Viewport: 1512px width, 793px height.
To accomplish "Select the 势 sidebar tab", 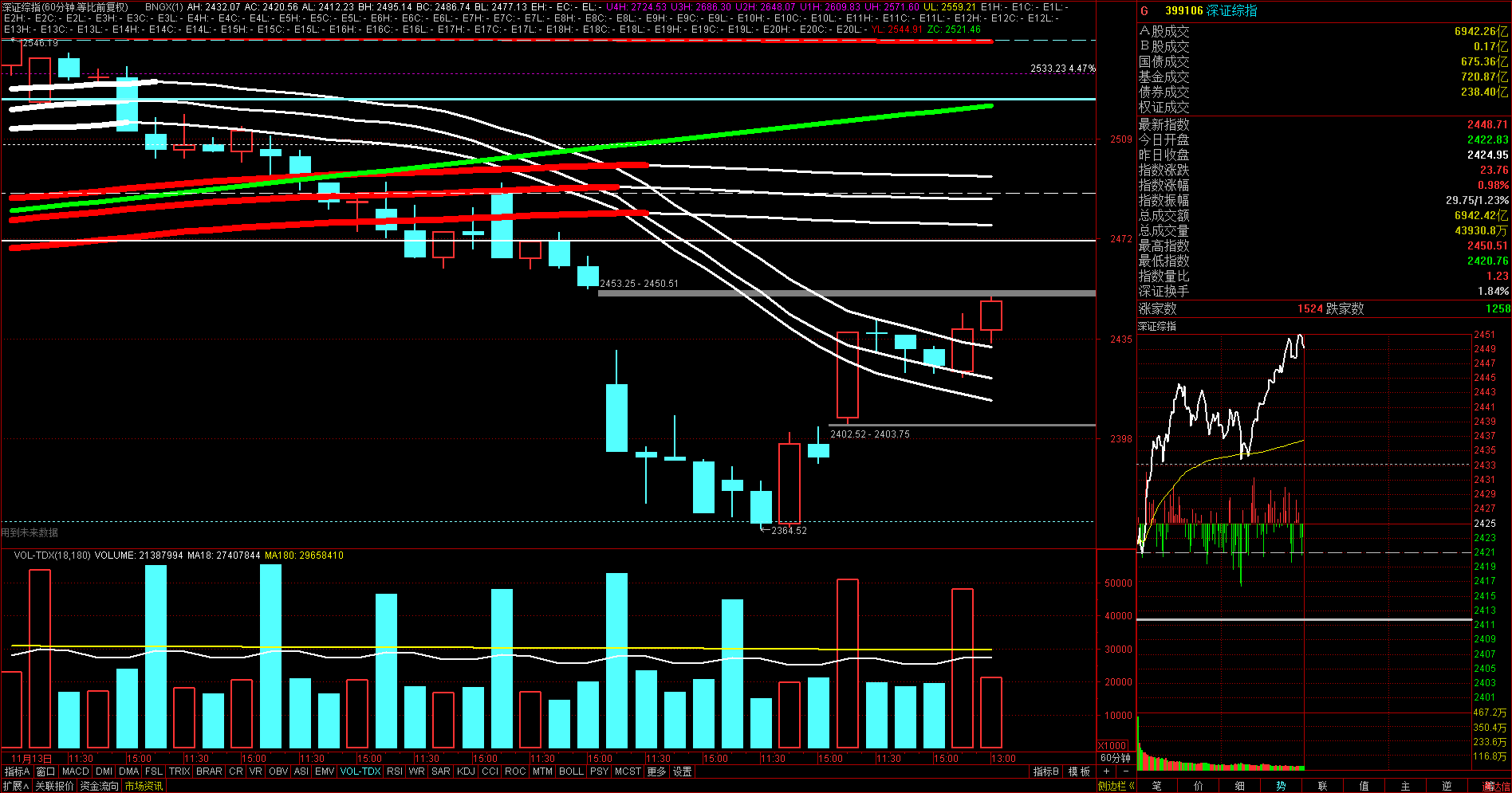I will click(x=1282, y=786).
